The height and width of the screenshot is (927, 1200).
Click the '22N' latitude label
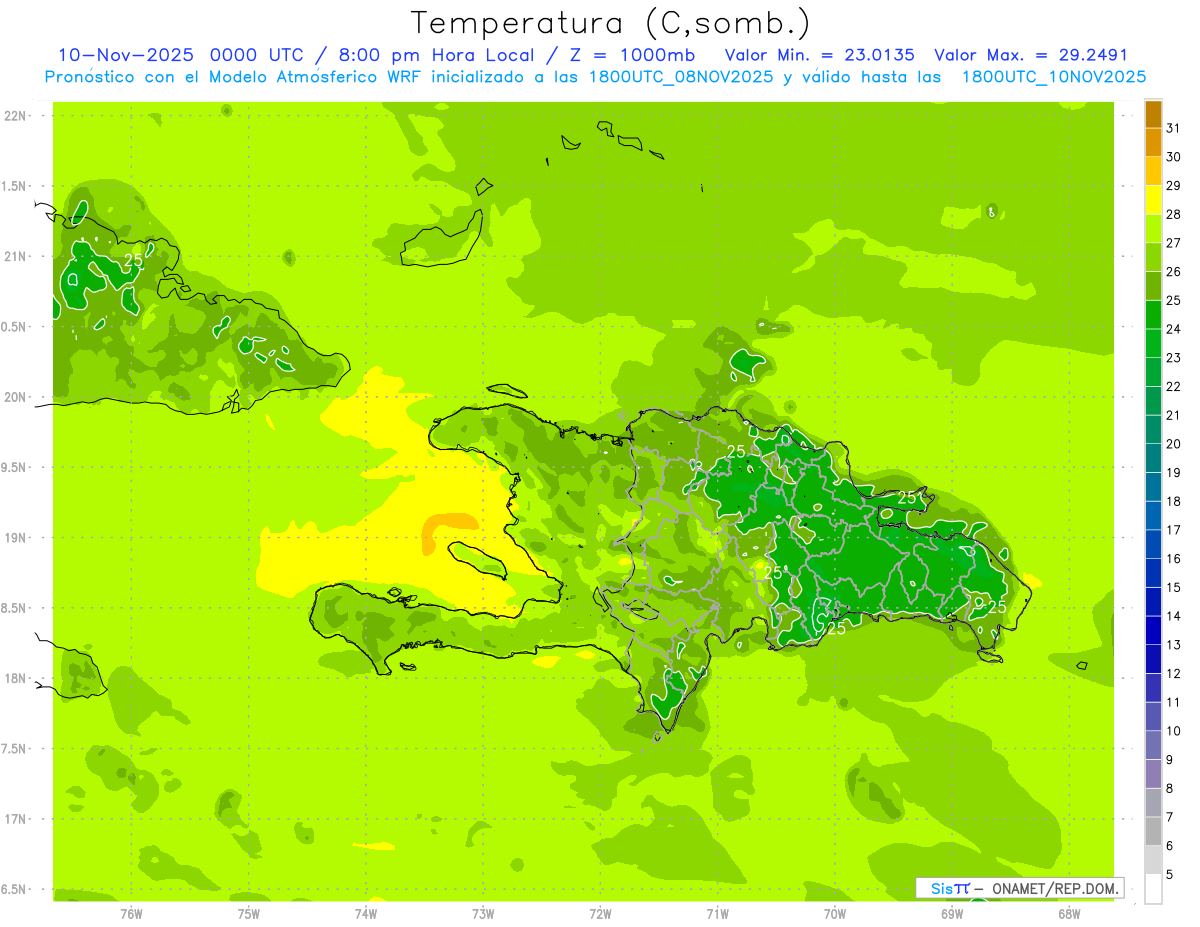coord(15,116)
